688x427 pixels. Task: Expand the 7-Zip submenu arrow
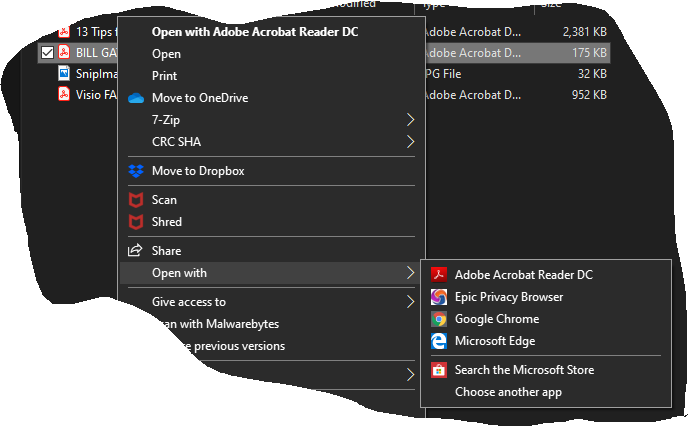[x=410, y=120]
